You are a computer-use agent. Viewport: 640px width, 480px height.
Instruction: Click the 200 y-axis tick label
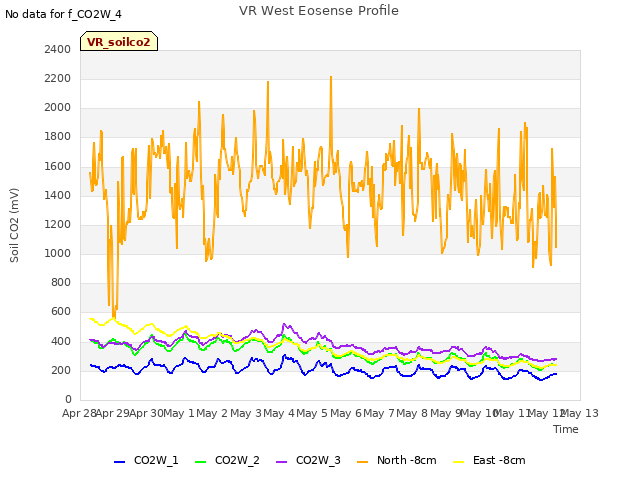click(61, 370)
